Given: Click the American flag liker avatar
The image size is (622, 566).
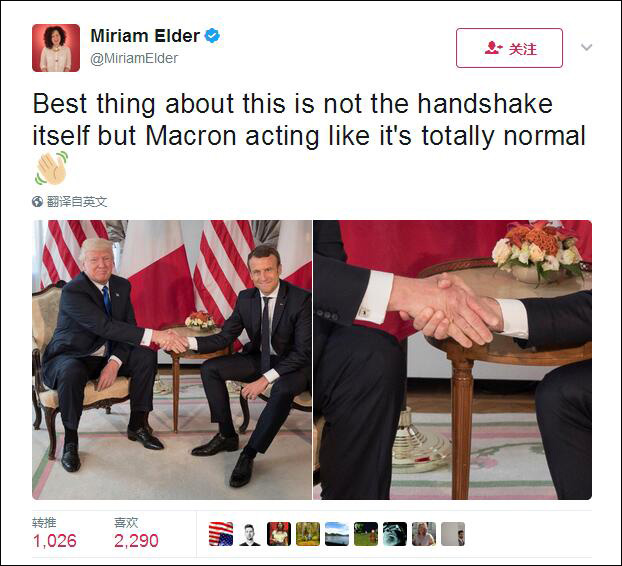Looking at the screenshot, I should pyautogui.click(x=221, y=534).
